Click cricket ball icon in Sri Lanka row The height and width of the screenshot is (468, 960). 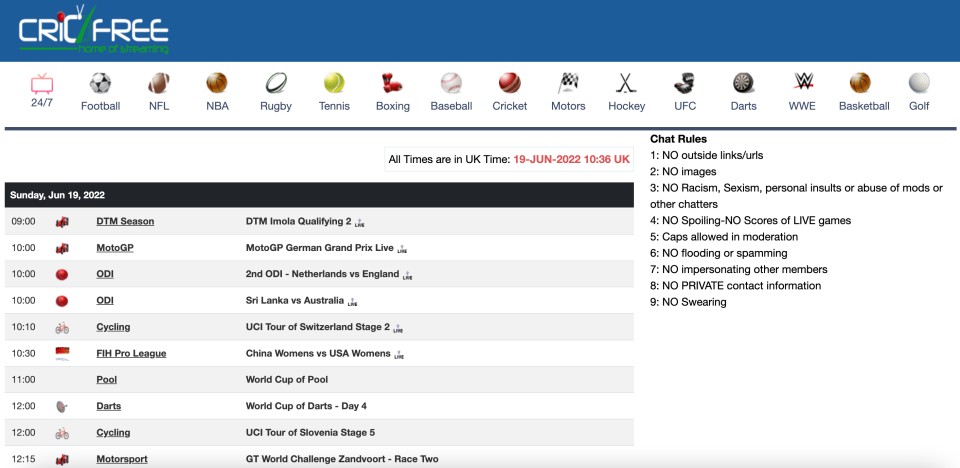pos(62,301)
